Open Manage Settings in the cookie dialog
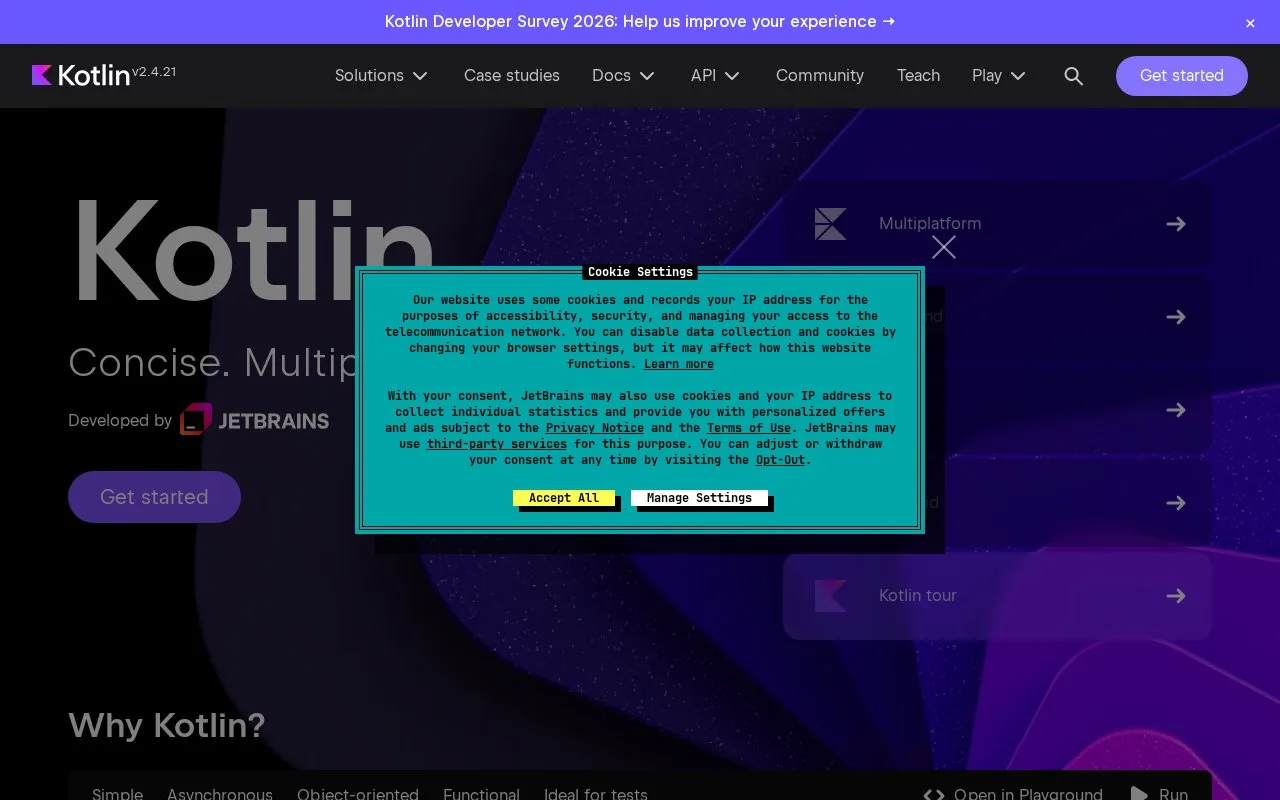The image size is (1280, 800). click(x=699, y=498)
